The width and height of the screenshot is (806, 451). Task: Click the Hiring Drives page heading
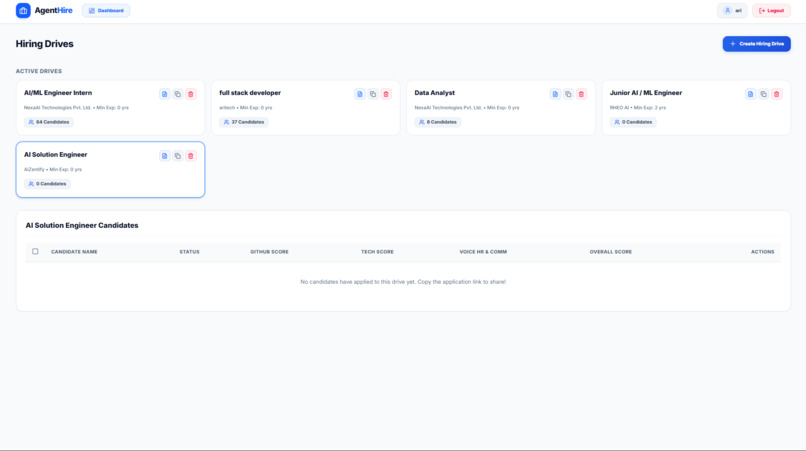[44, 44]
